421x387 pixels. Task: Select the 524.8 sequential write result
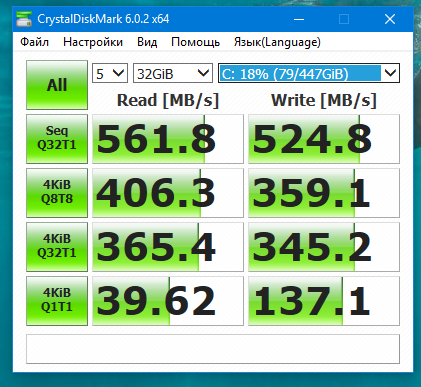click(x=324, y=139)
